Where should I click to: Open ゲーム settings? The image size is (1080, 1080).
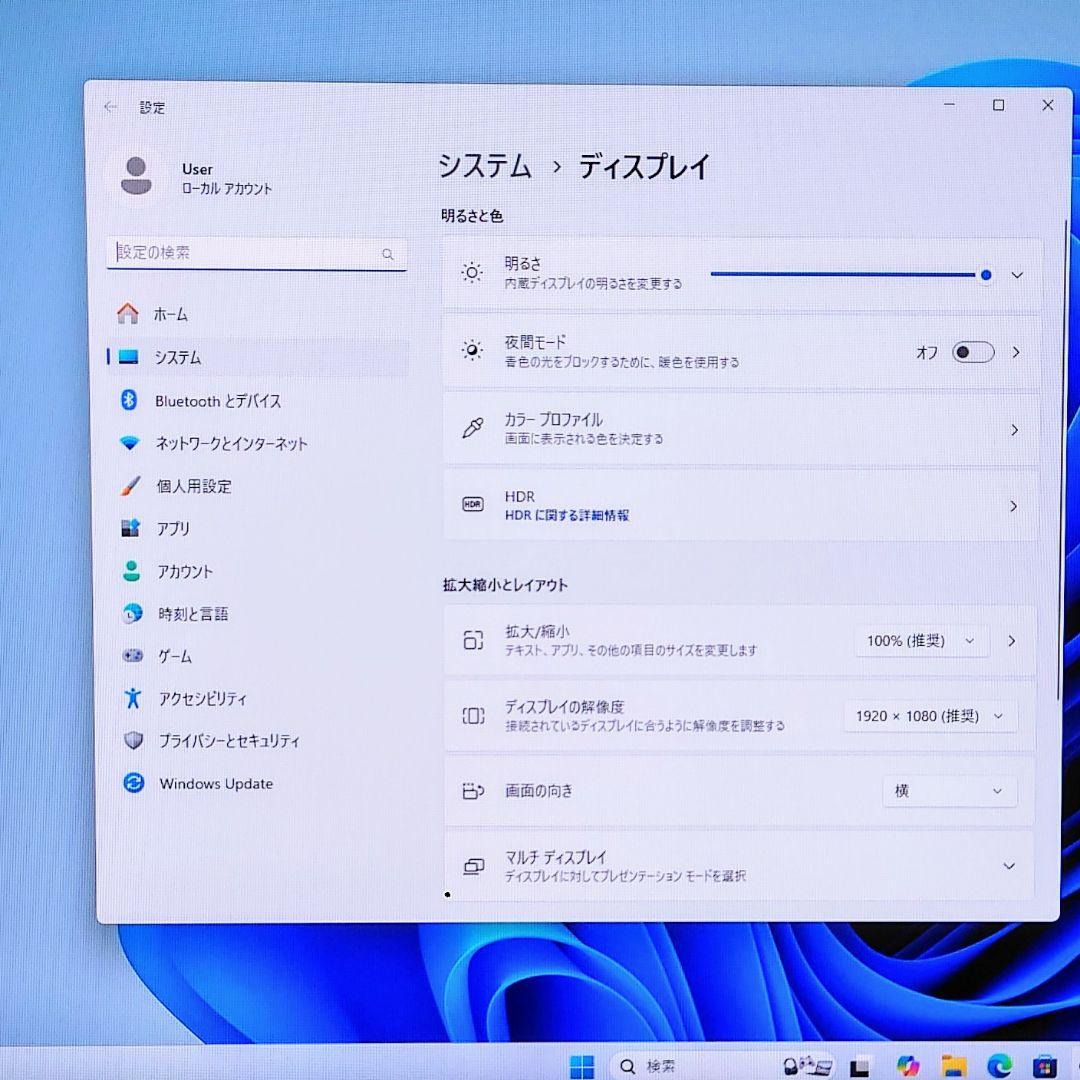[x=173, y=656]
